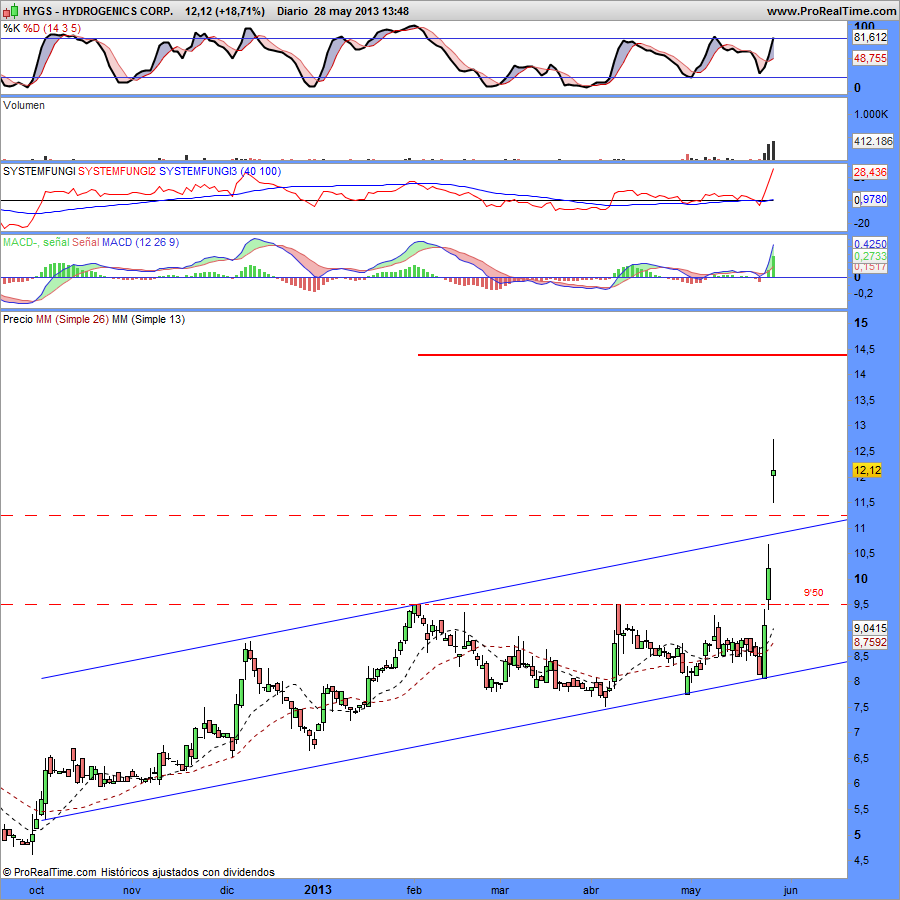Image resolution: width=900 pixels, height=900 pixels.
Task: Click the HYGS - HYDROGENICS CORP. title
Action: 98,11
